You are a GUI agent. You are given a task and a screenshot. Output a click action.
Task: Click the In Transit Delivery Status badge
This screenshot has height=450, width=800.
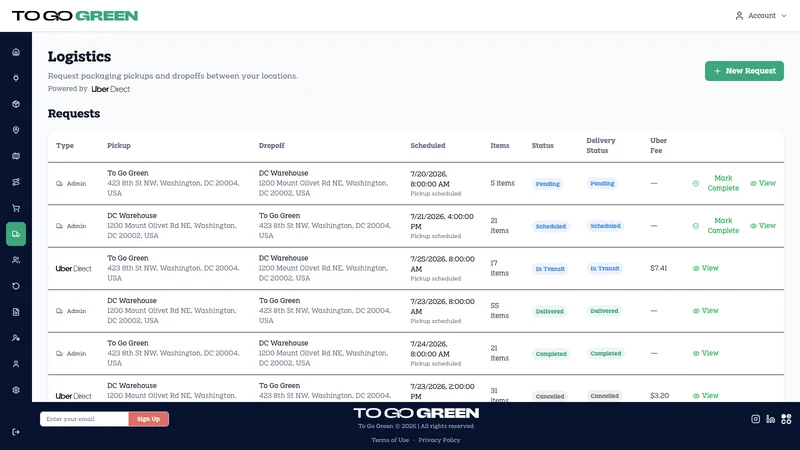coord(605,268)
